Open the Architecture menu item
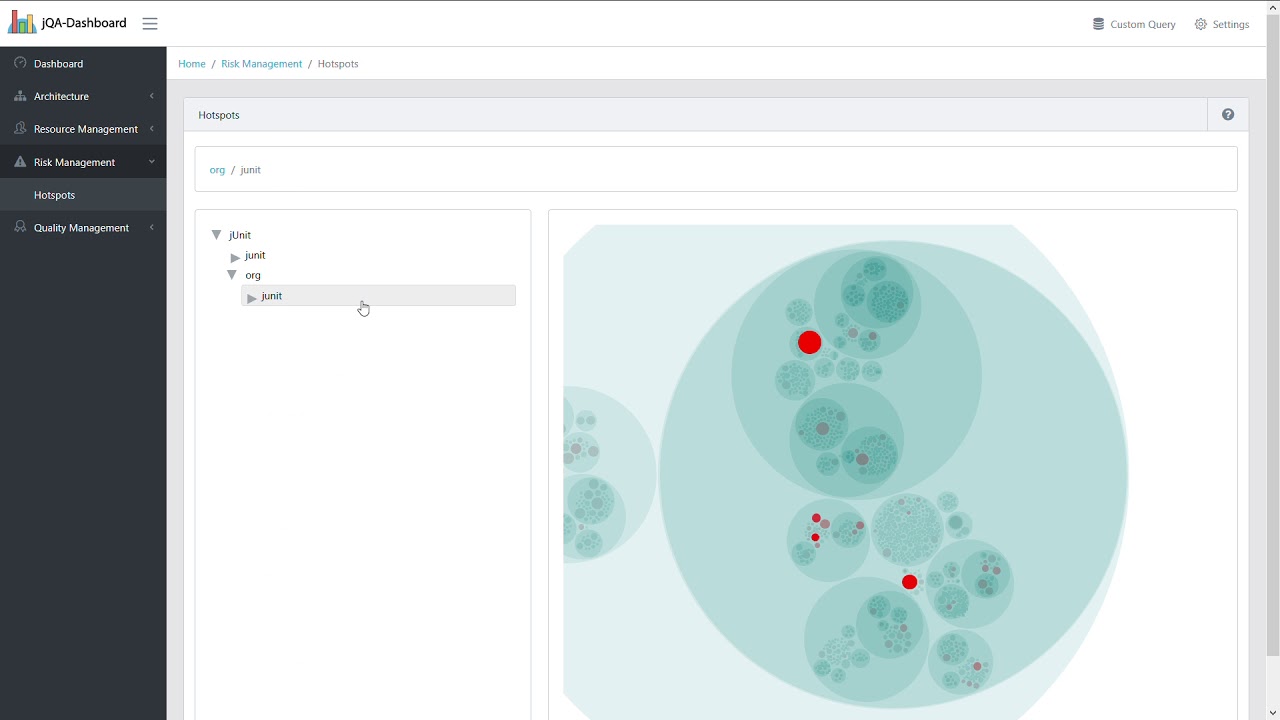Viewport: 1280px width, 720px height. (x=83, y=96)
